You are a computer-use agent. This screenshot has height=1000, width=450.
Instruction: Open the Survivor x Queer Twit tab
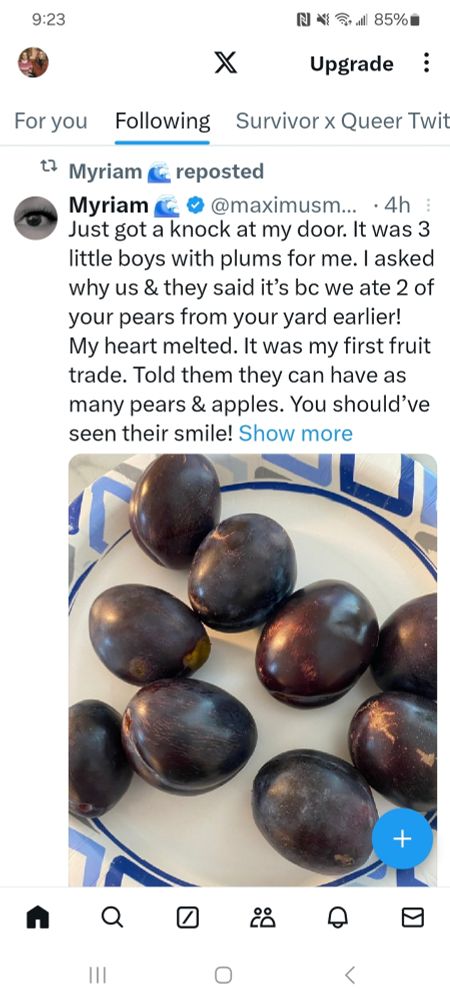(343, 121)
